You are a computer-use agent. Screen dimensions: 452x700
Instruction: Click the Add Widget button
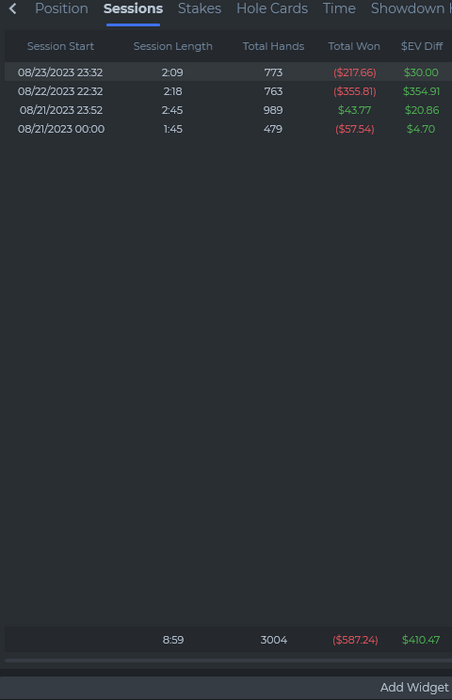tap(414, 688)
